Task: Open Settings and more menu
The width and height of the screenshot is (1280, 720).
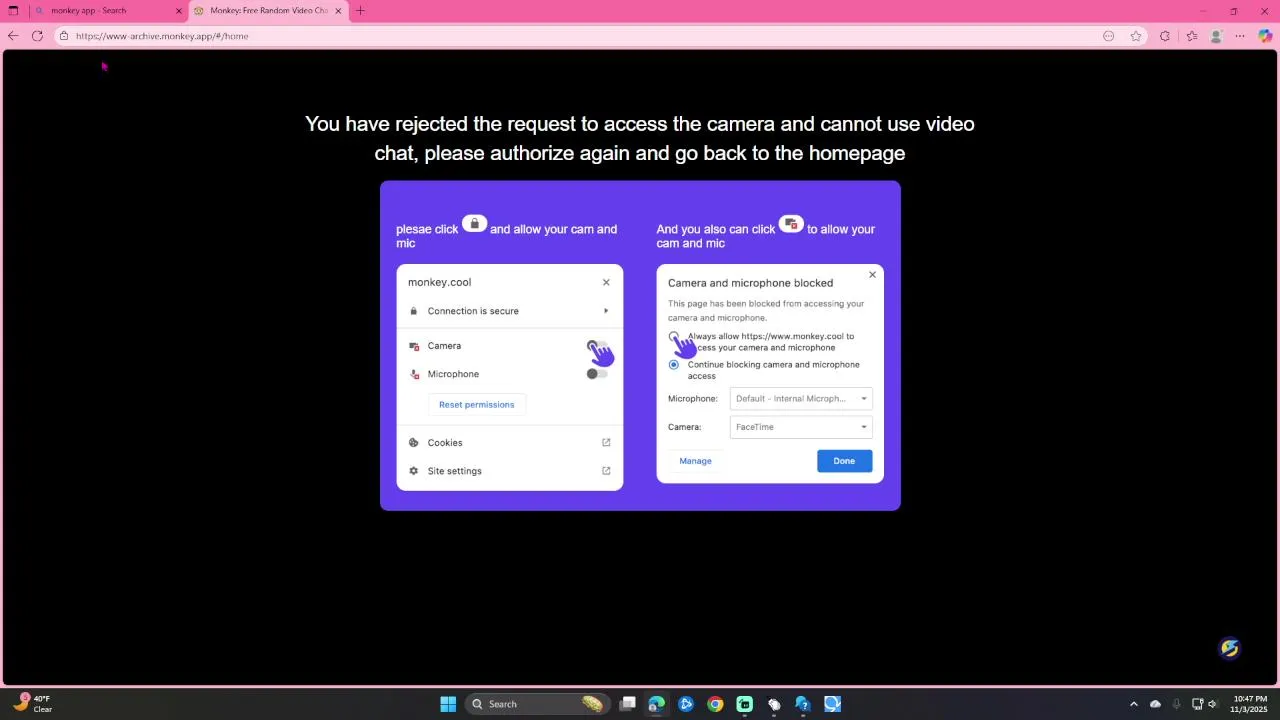Action: (1240, 36)
